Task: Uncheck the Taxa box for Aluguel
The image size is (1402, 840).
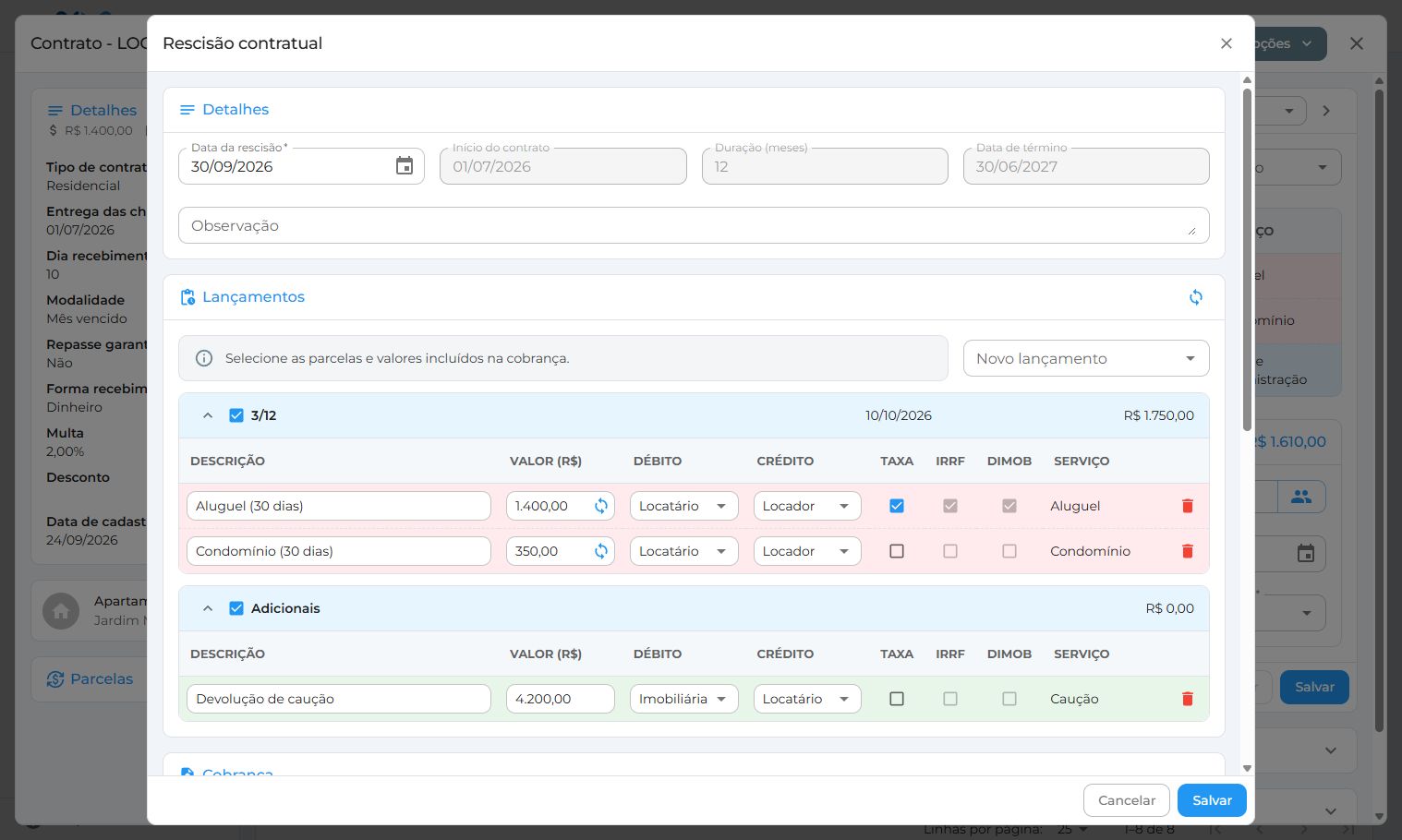Action: tap(897, 506)
